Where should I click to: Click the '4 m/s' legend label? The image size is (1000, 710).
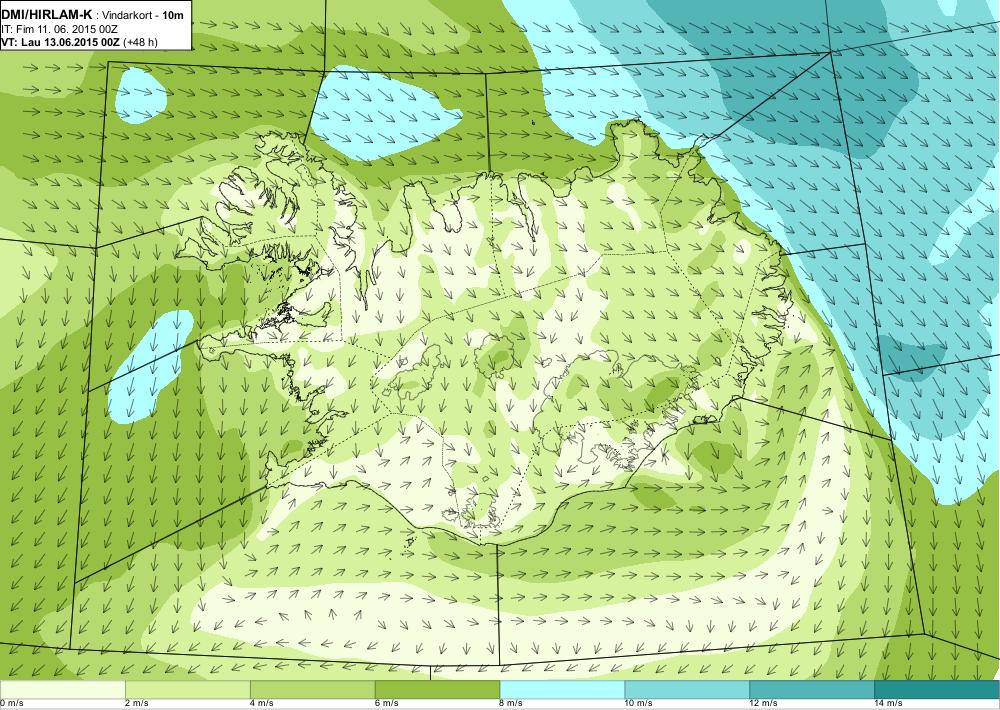coord(262,704)
